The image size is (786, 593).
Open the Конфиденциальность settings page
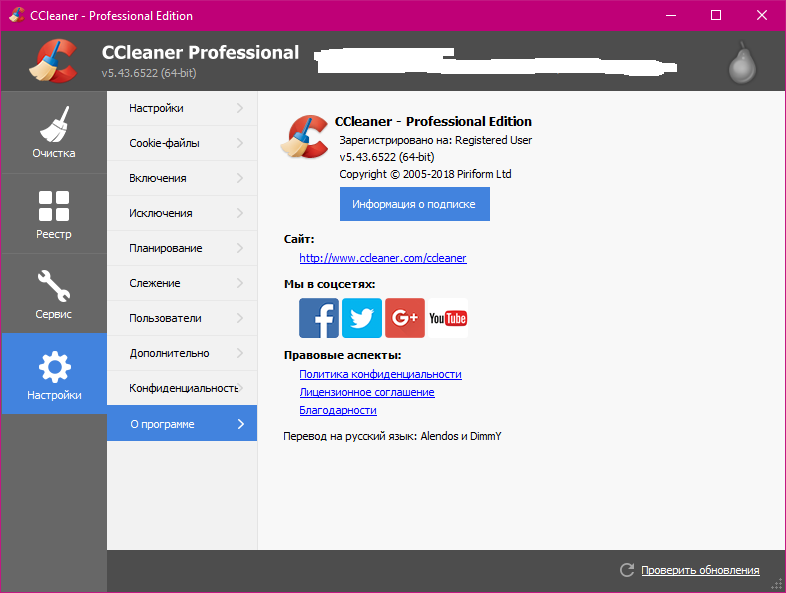coord(182,388)
